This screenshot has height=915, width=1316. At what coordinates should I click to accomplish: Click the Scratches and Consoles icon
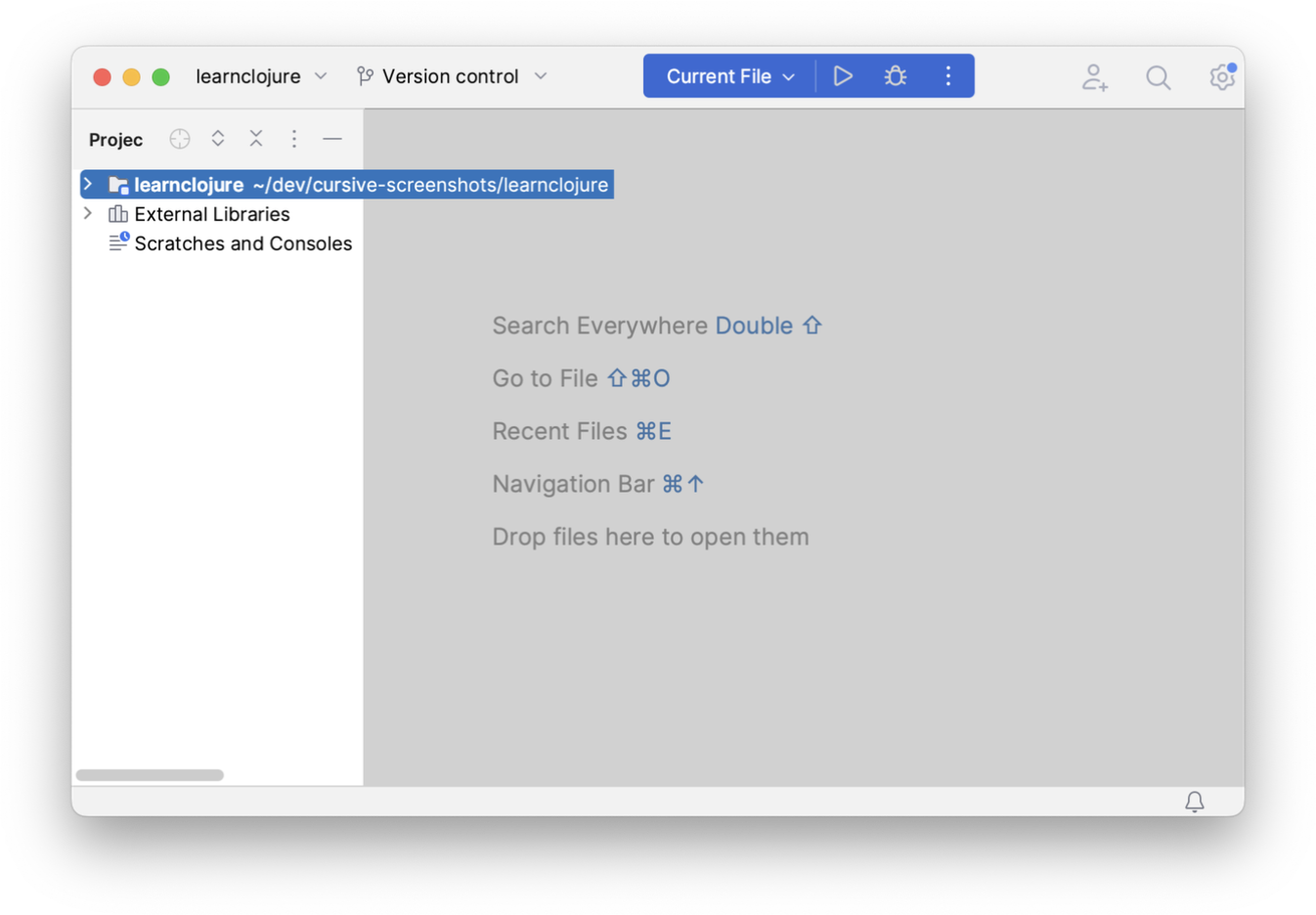pyautogui.click(x=118, y=242)
